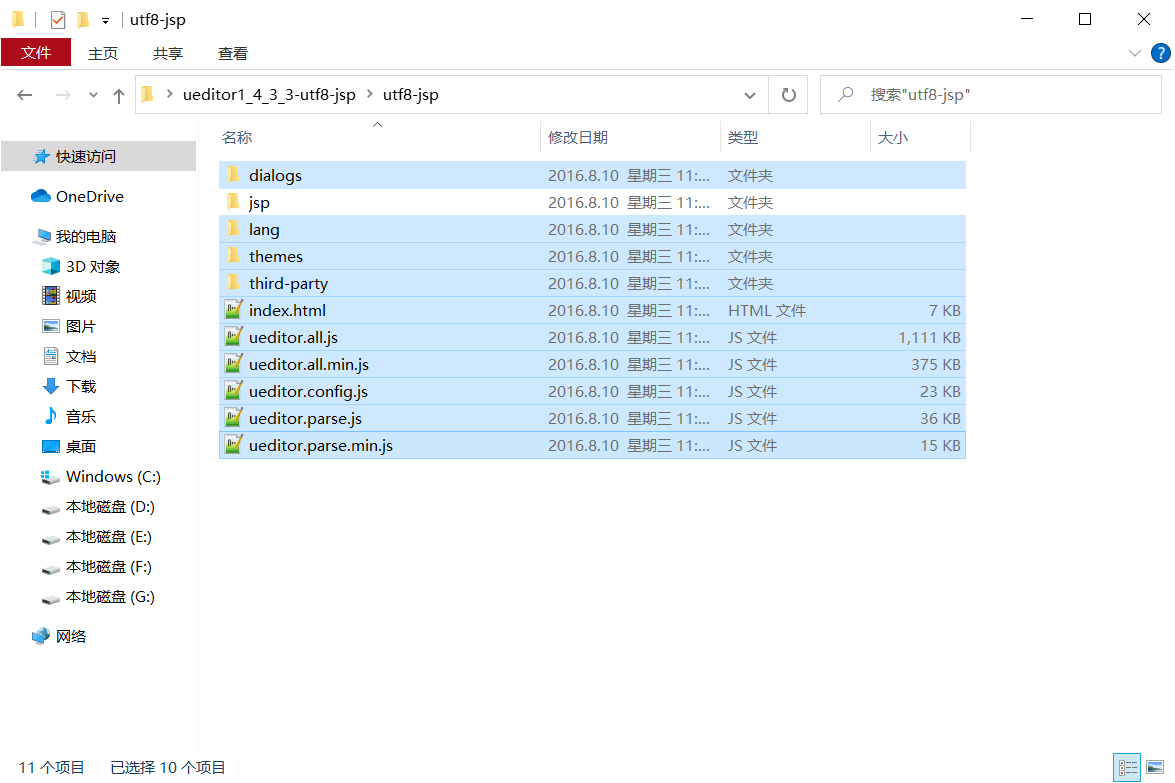Viewport: 1175px width, 783px height.
Task: Go forward with the forward arrow
Action: coord(64,94)
